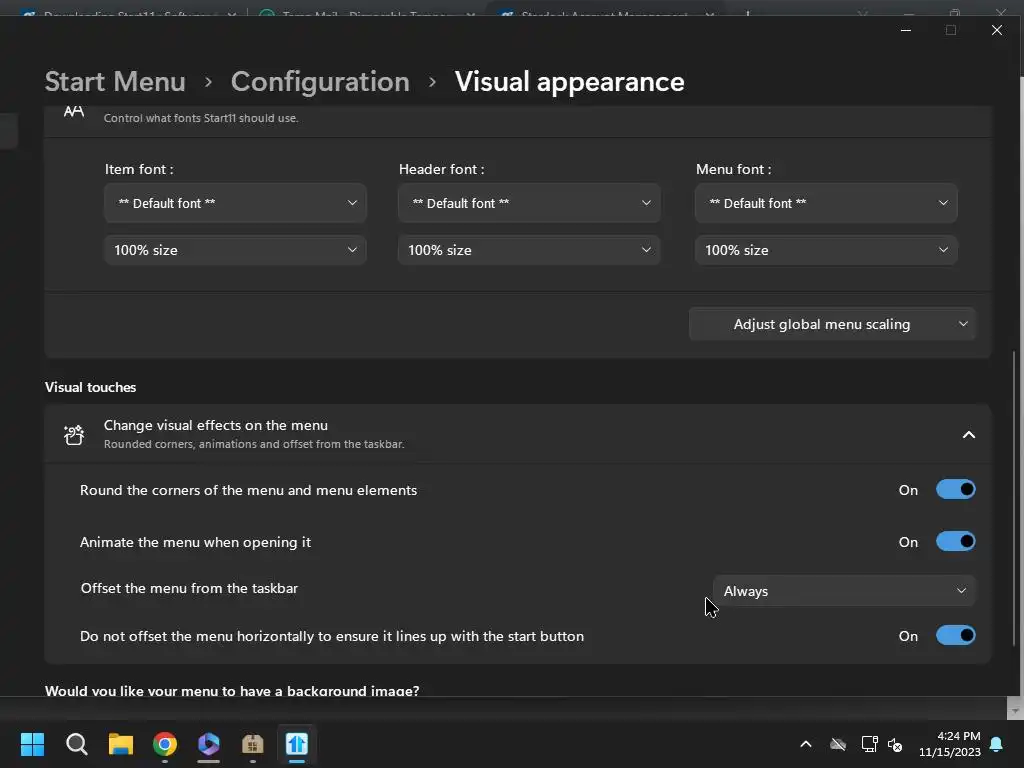Open the OneDrive cloud tray icon
This screenshot has width=1024, height=768.
pyautogui.click(x=838, y=744)
